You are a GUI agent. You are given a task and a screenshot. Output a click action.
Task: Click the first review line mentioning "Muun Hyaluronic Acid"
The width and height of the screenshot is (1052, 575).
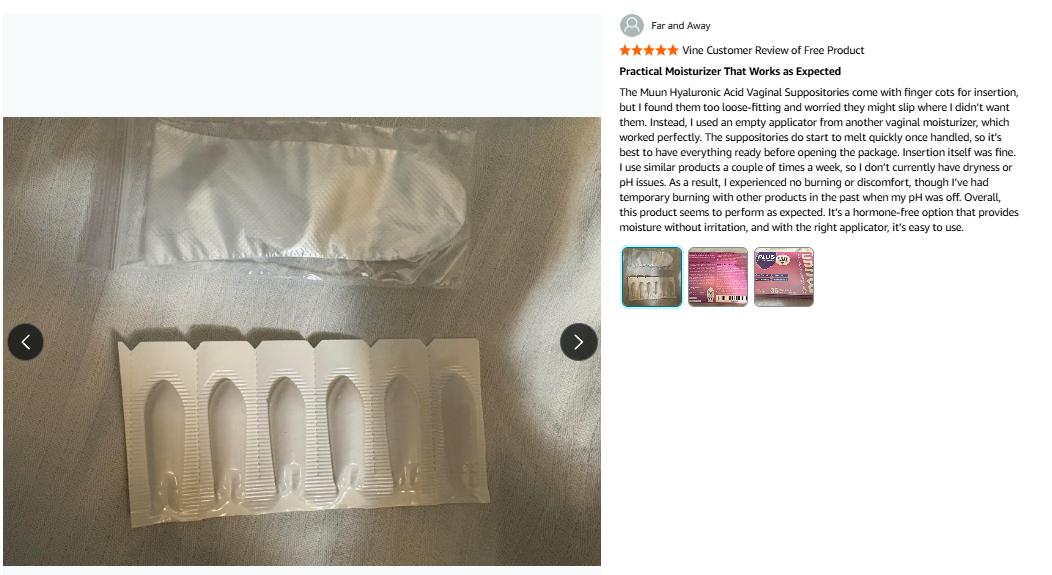(818, 92)
